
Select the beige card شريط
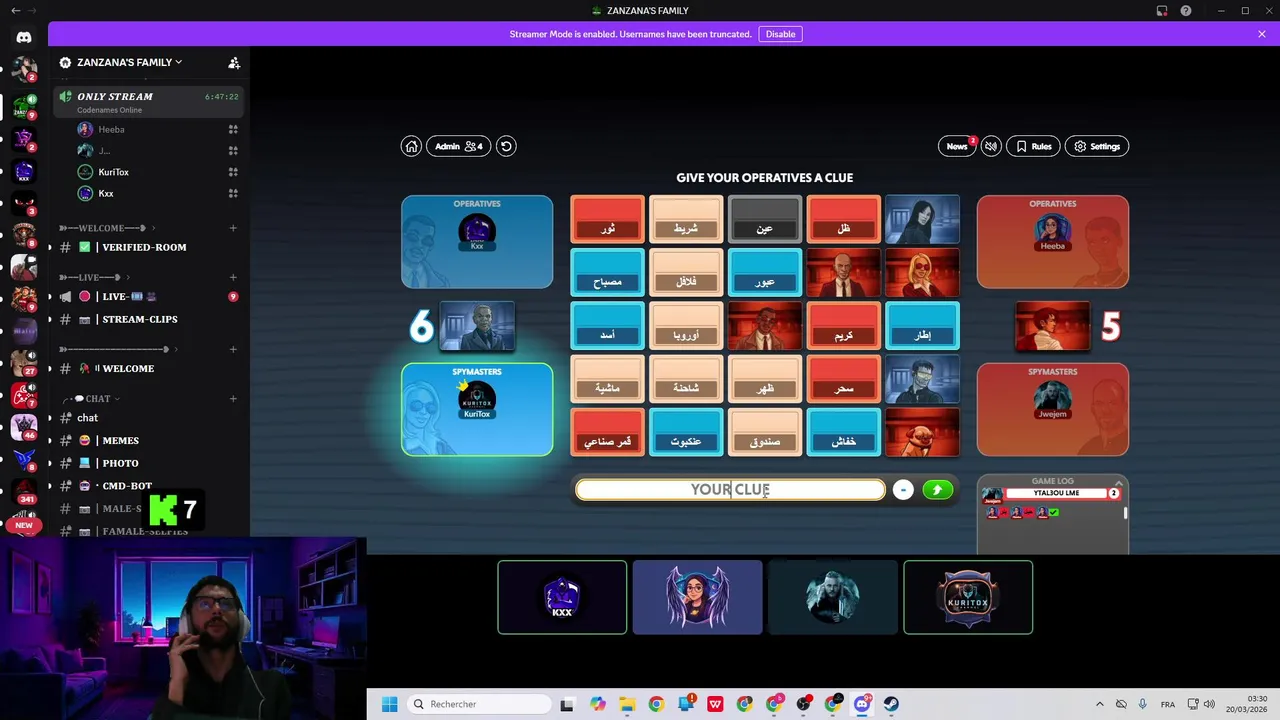click(686, 219)
